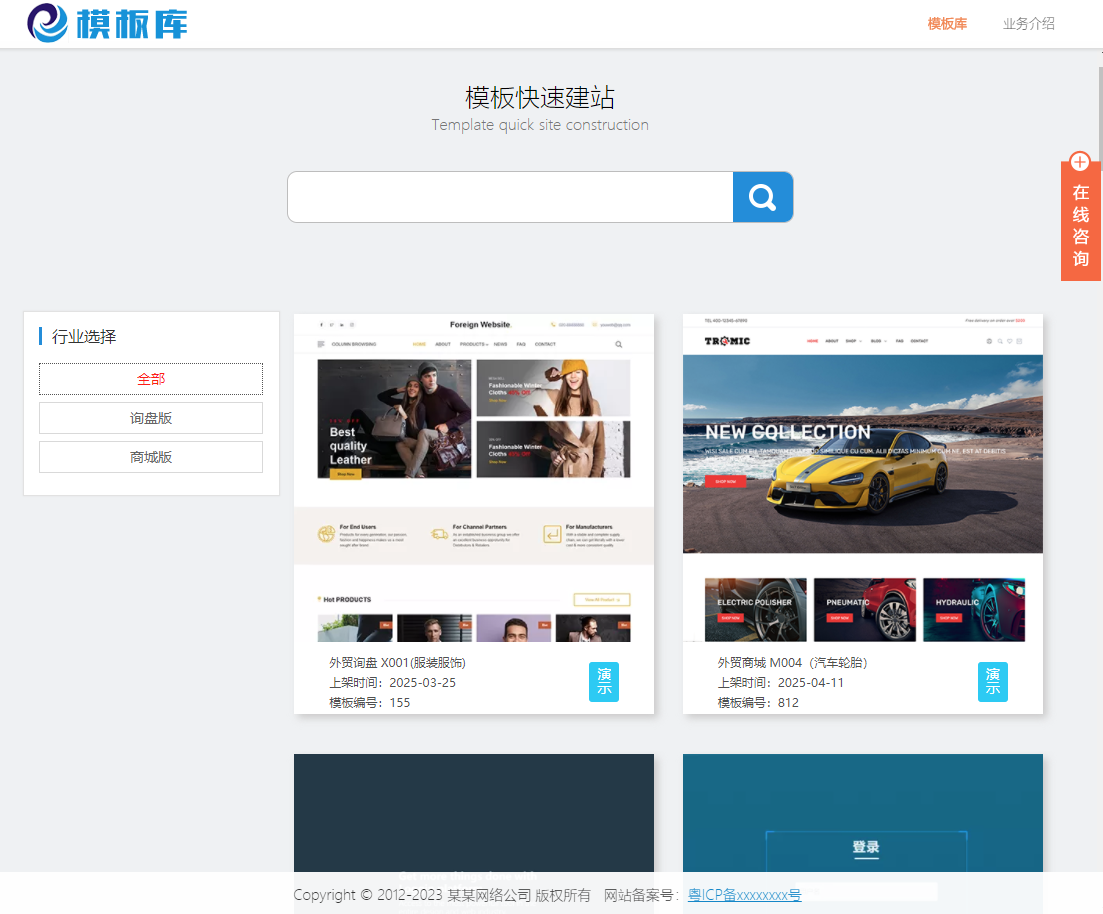Click the blue search magnifier button
1103x914 pixels.
click(763, 197)
